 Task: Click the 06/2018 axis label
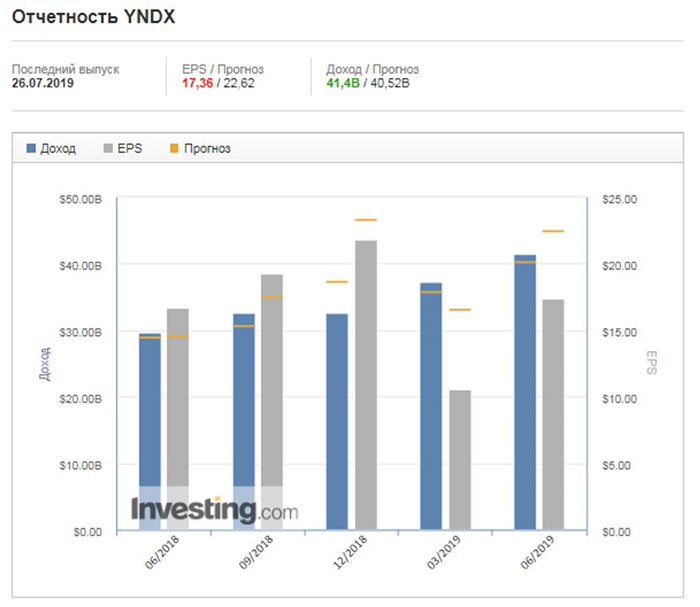(162, 552)
